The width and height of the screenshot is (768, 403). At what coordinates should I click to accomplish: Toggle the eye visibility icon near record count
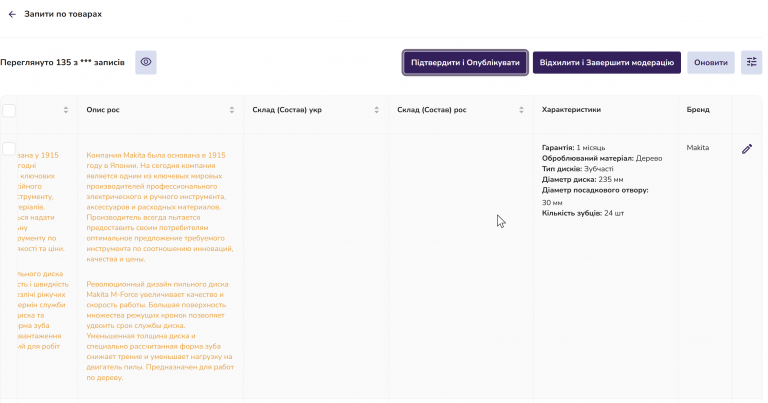(146, 62)
